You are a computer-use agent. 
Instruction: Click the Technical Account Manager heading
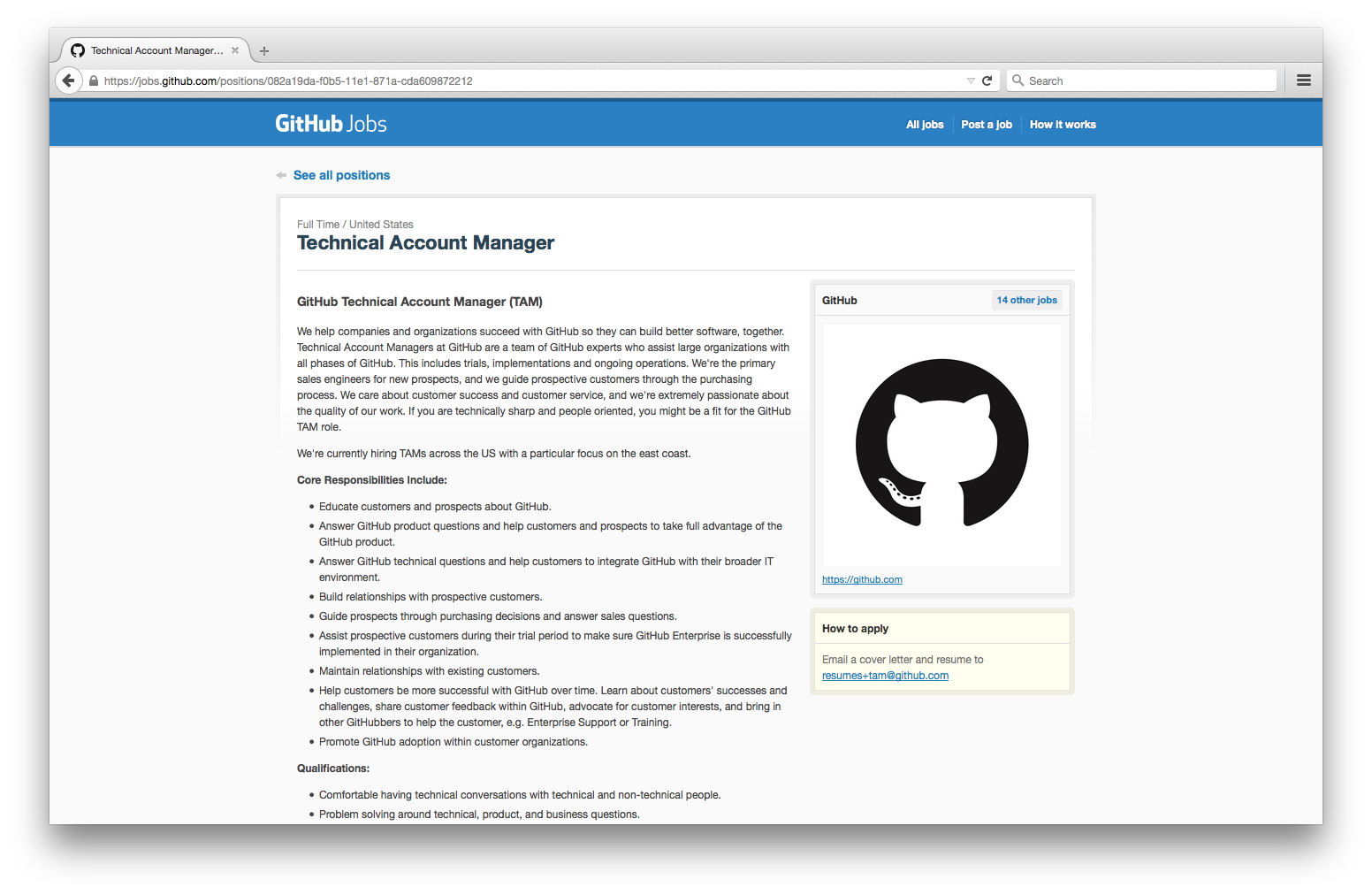(425, 243)
